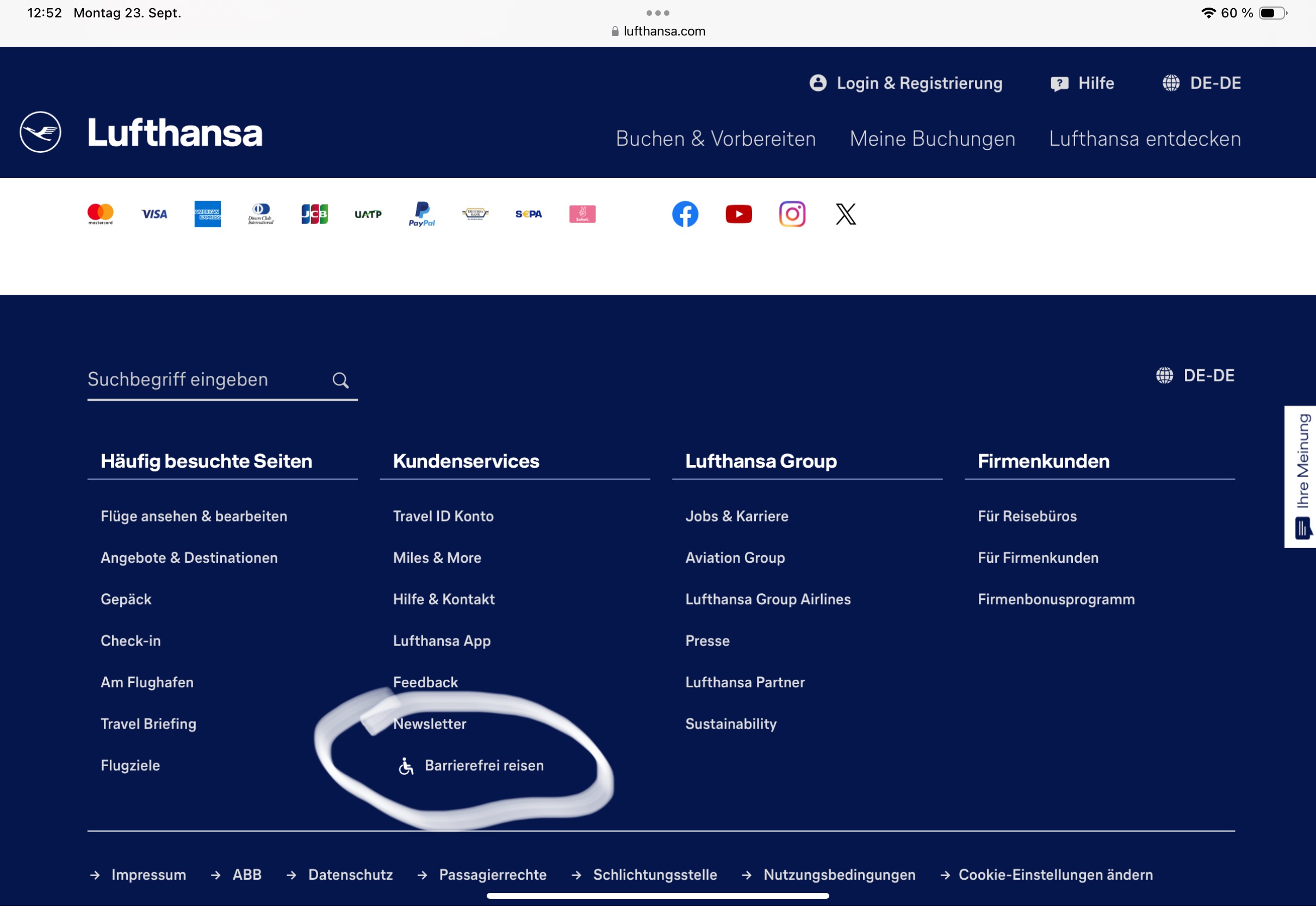Click the Hilfe speech bubble icon
1316x907 pixels.
pos(1060,84)
